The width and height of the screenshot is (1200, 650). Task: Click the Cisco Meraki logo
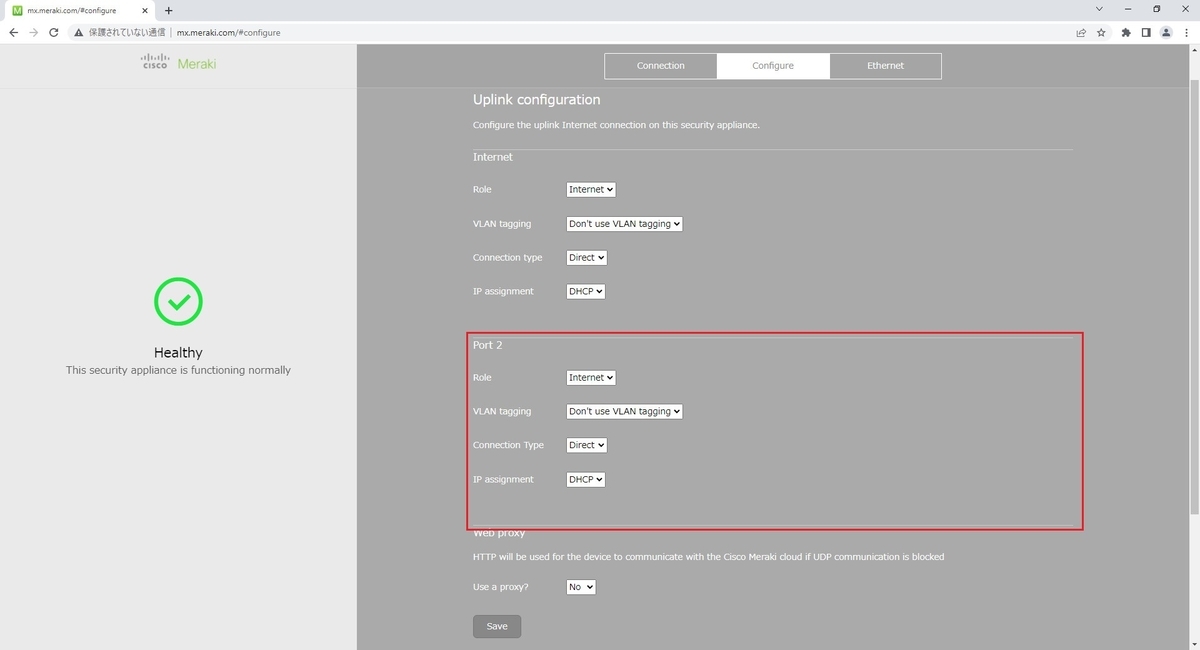click(177, 63)
